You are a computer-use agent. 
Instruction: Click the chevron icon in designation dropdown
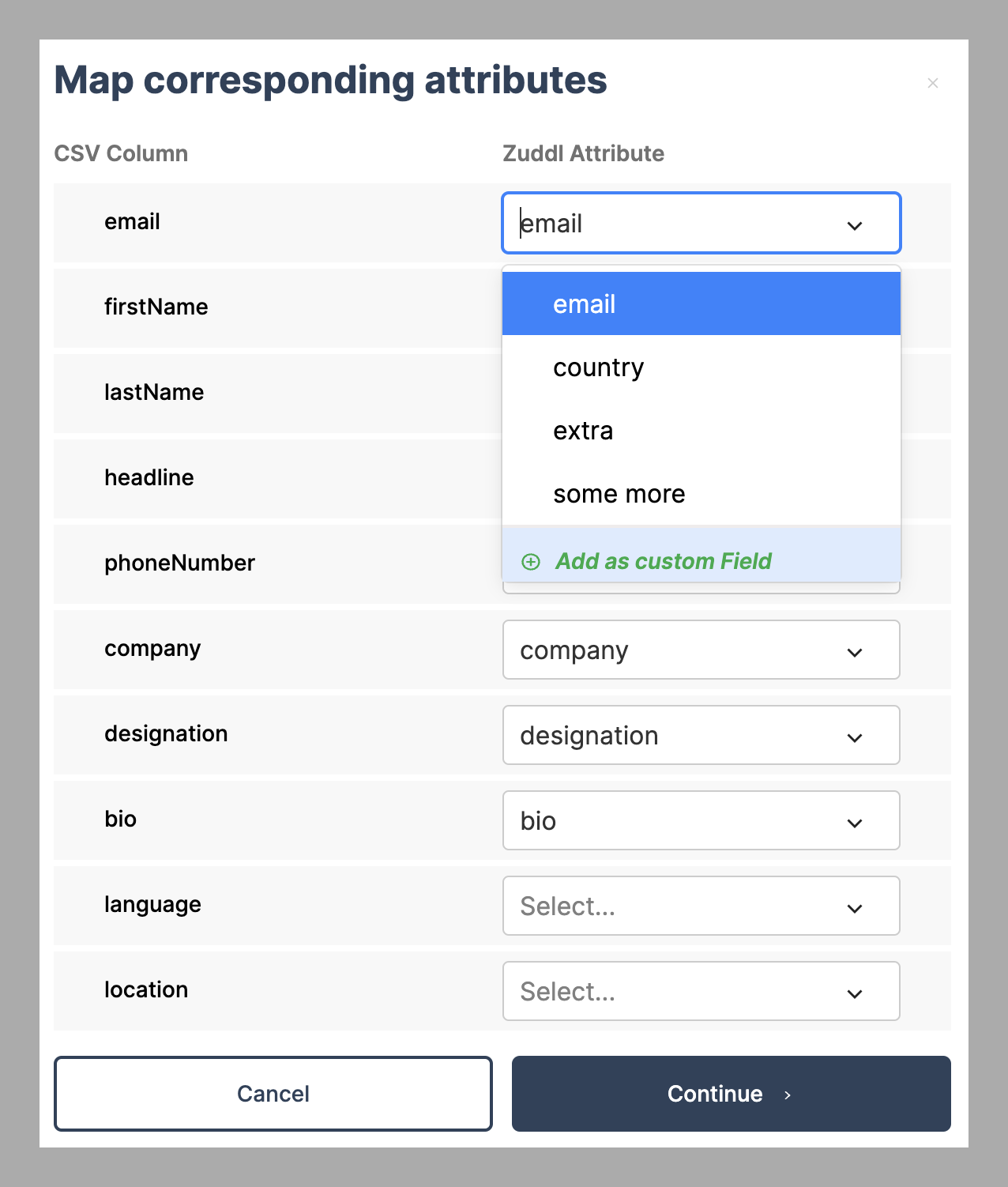click(x=855, y=737)
